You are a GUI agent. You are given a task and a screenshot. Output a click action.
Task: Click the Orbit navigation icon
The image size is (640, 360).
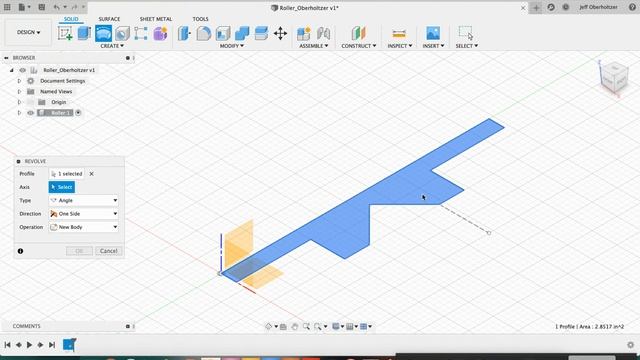(x=269, y=326)
